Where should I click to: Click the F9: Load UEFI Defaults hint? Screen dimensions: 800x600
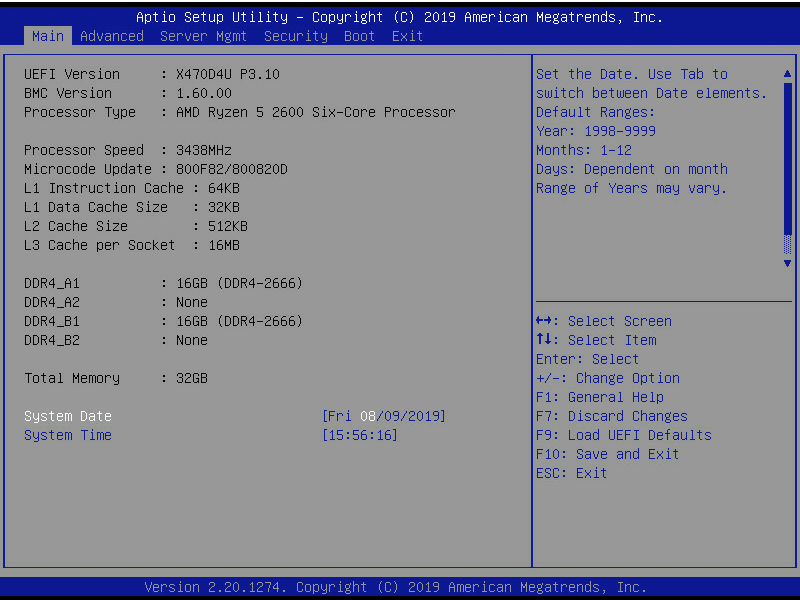click(x=624, y=435)
